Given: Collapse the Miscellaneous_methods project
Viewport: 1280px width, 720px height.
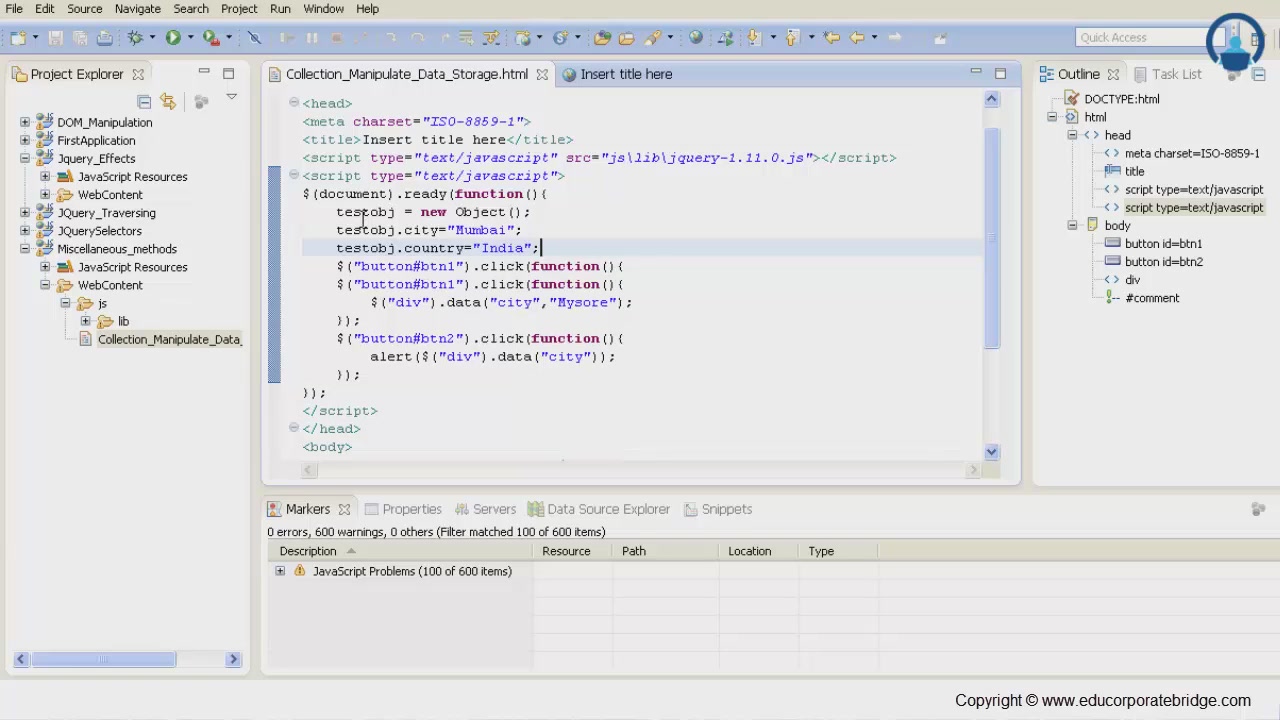Looking at the screenshot, I should point(25,248).
